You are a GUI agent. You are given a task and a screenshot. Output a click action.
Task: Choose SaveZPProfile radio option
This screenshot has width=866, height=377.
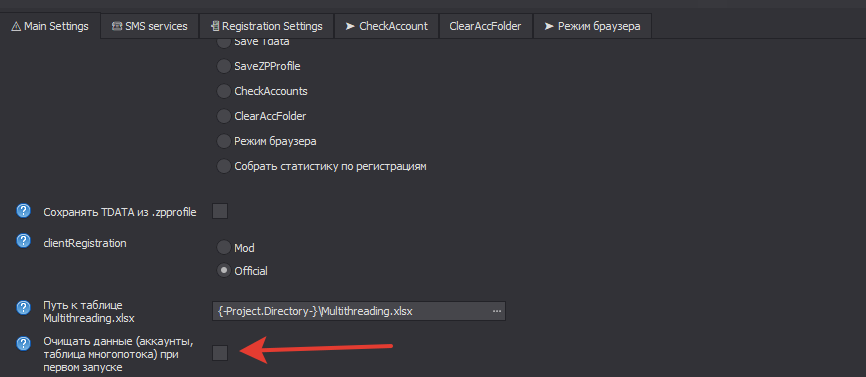click(x=223, y=66)
